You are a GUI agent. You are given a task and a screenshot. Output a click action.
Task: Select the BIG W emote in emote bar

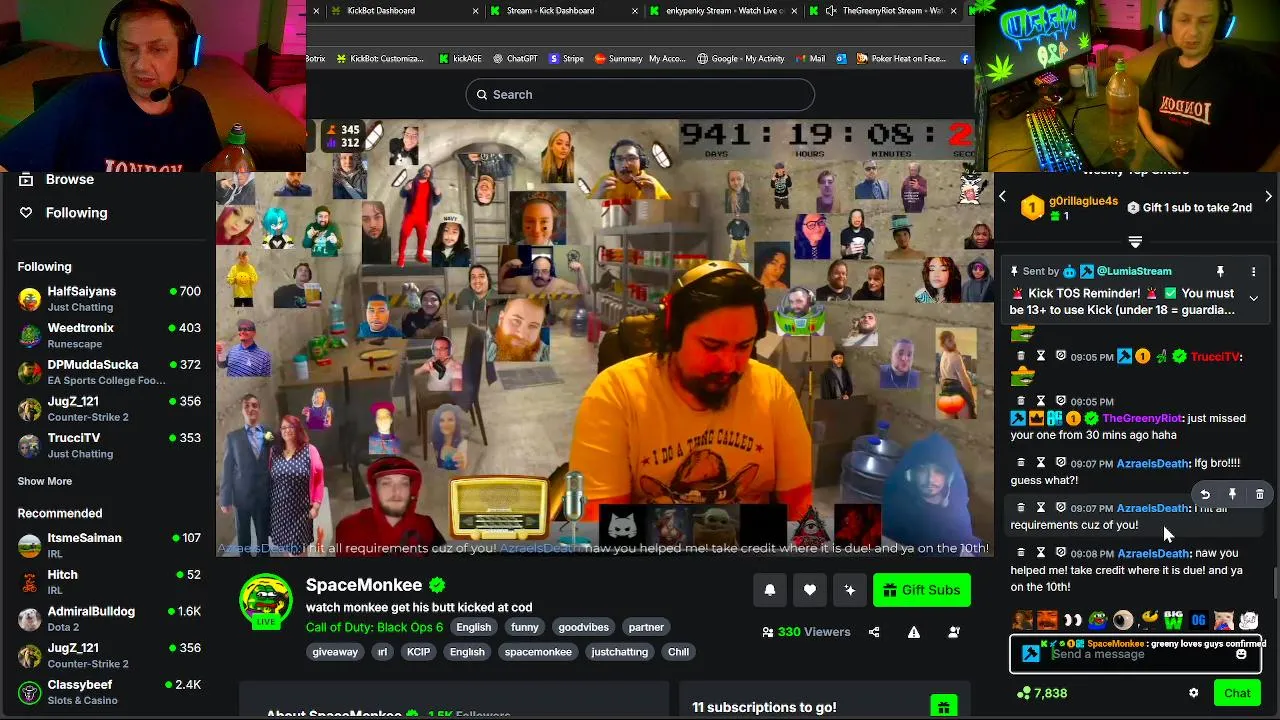(1173, 620)
